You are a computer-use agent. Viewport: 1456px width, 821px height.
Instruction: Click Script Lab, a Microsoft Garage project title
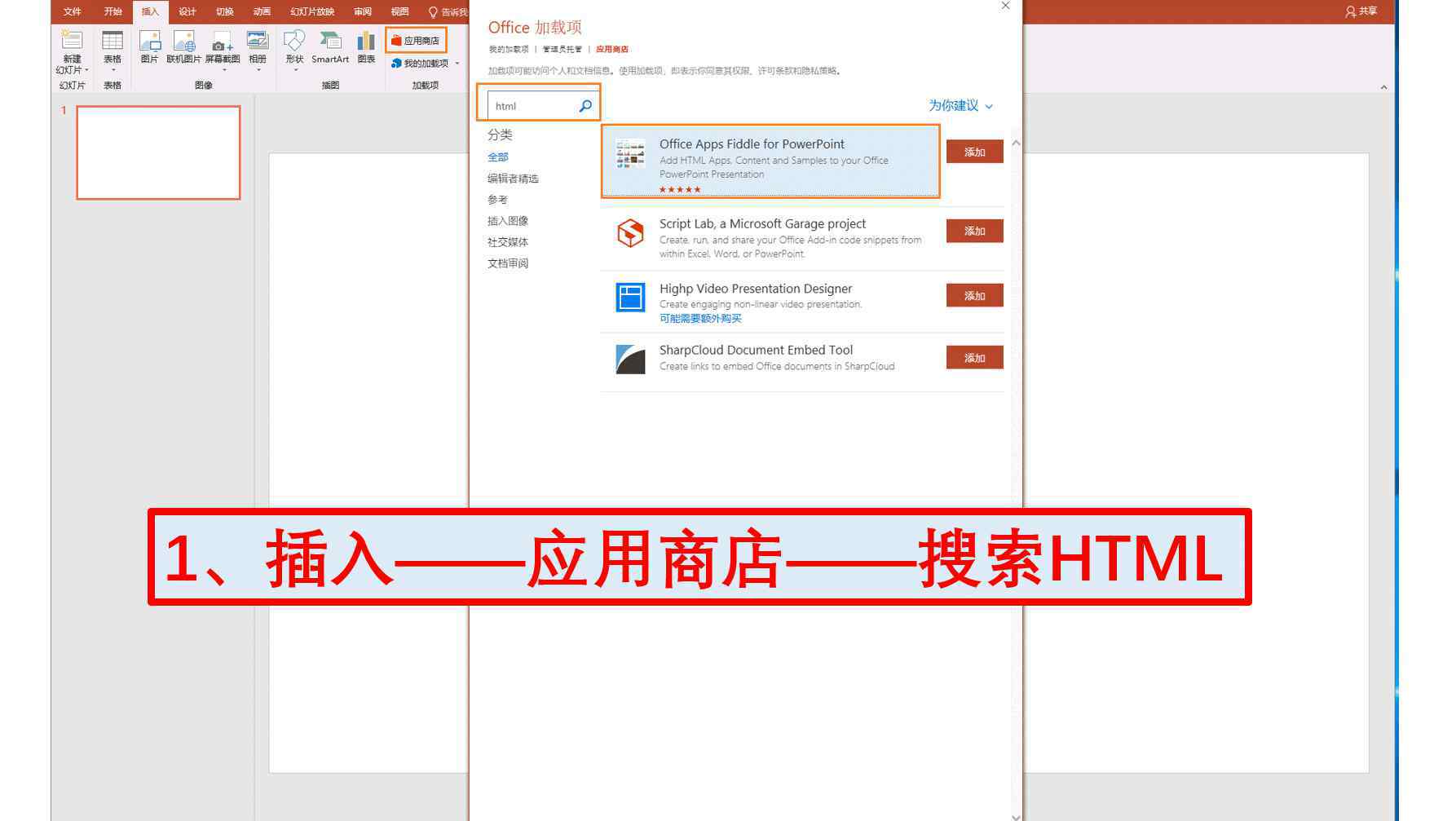coord(762,223)
